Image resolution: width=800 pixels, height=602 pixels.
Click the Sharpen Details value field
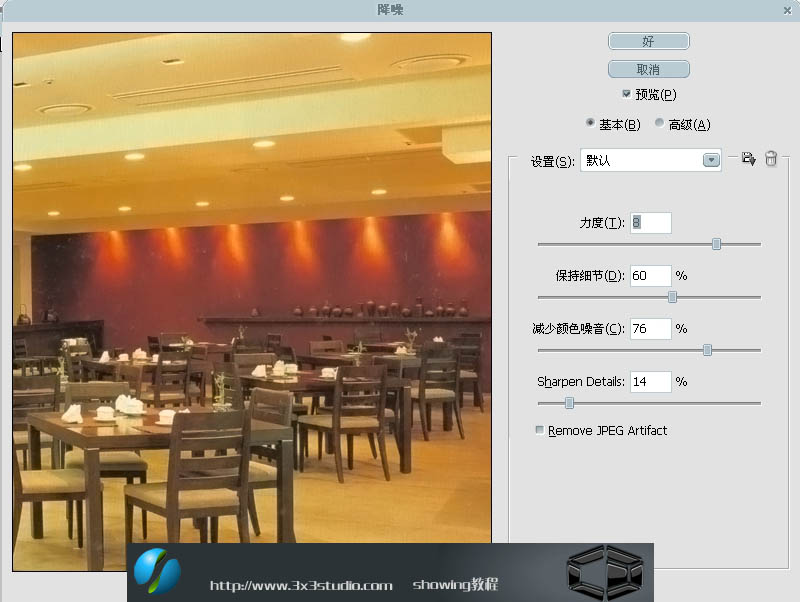click(x=651, y=382)
